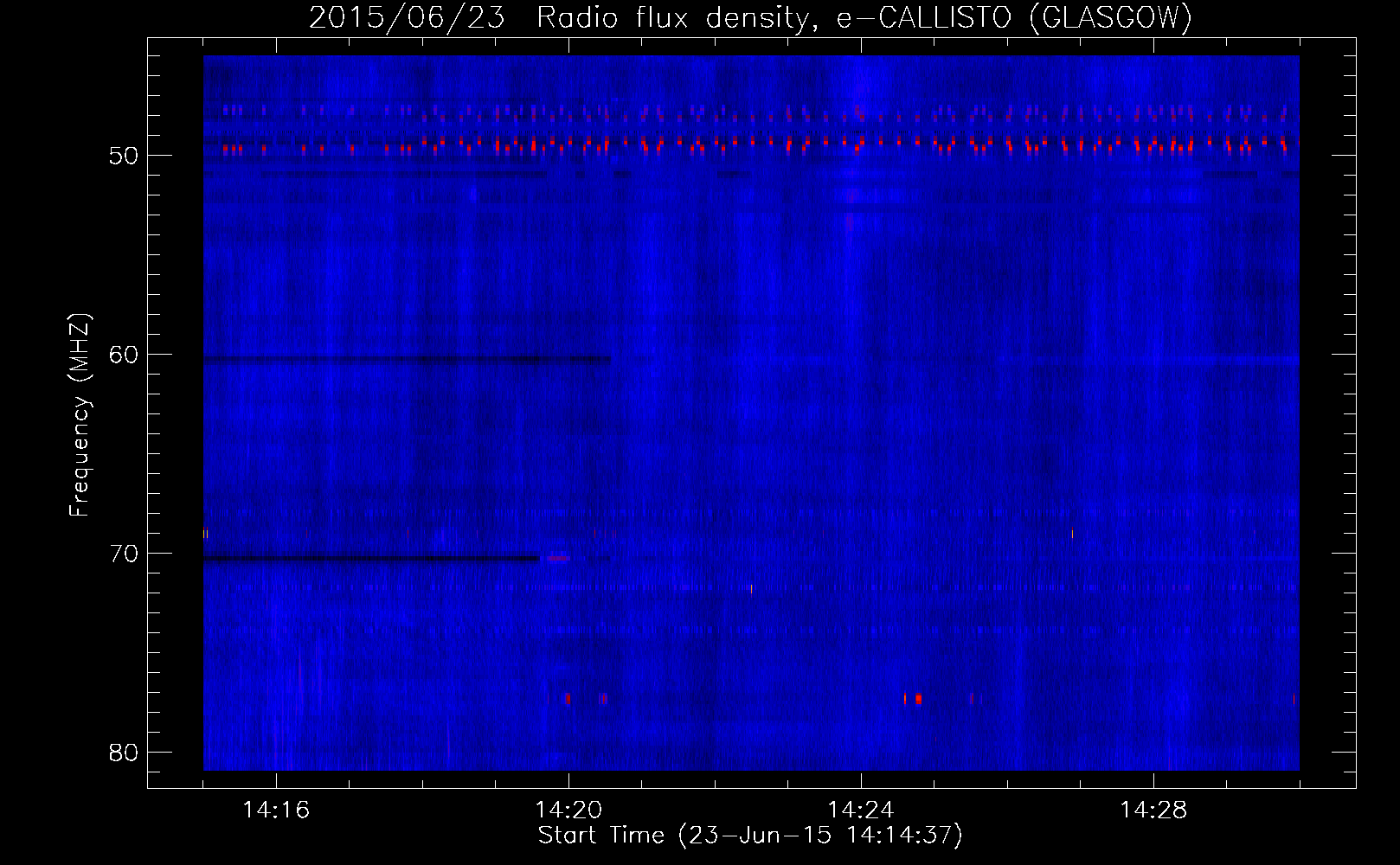Click the 14:28 time tick label

(1153, 811)
